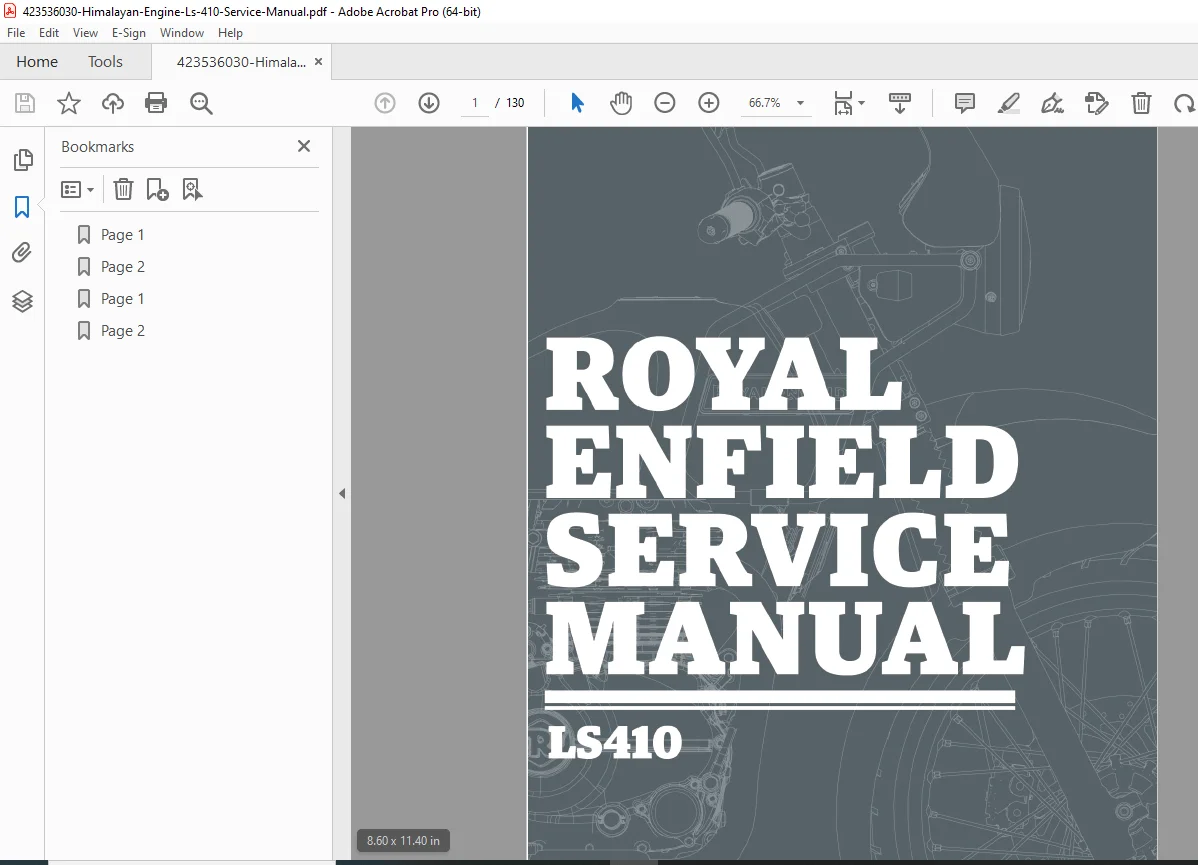This screenshot has height=865, width=1198.
Task: Select the highlight text pen
Action: (x=1009, y=103)
